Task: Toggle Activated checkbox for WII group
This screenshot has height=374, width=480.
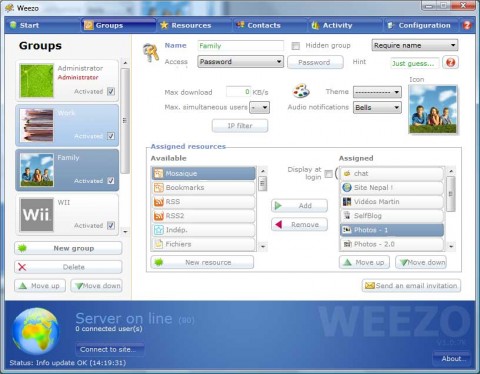Action: pos(111,225)
